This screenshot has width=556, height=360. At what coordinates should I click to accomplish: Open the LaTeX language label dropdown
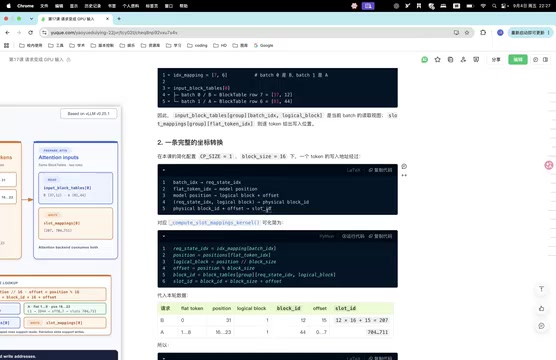point(353,170)
